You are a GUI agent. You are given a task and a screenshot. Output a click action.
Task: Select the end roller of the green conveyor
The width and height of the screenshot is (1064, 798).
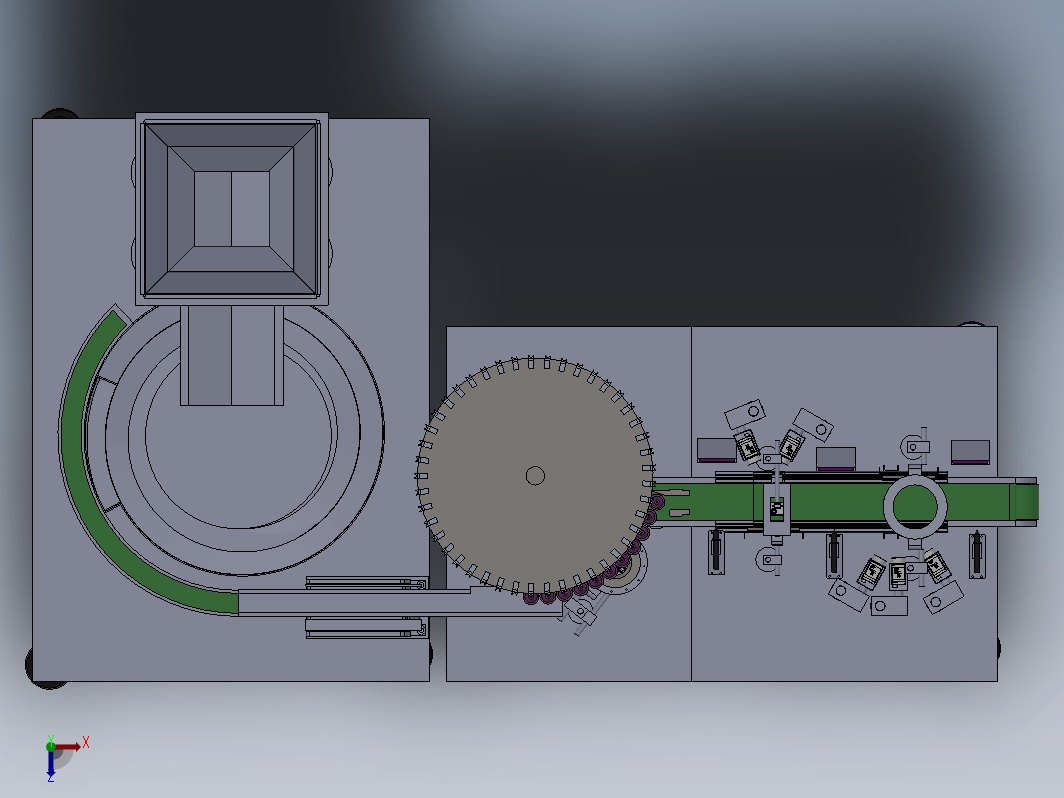tap(1025, 502)
